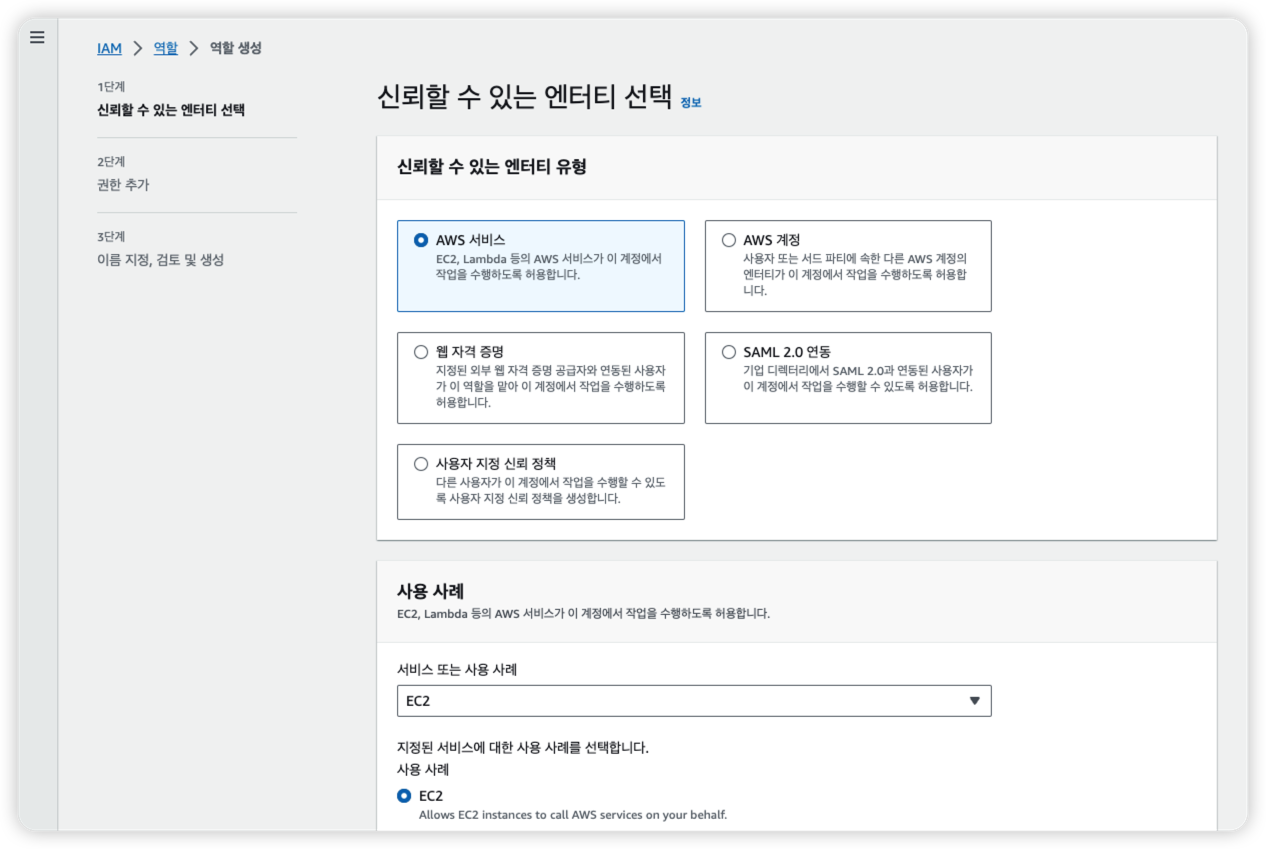The height and width of the screenshot is (849, 1266).
Task: Open the 정보 info link
Action: click(x=691, y=102)
